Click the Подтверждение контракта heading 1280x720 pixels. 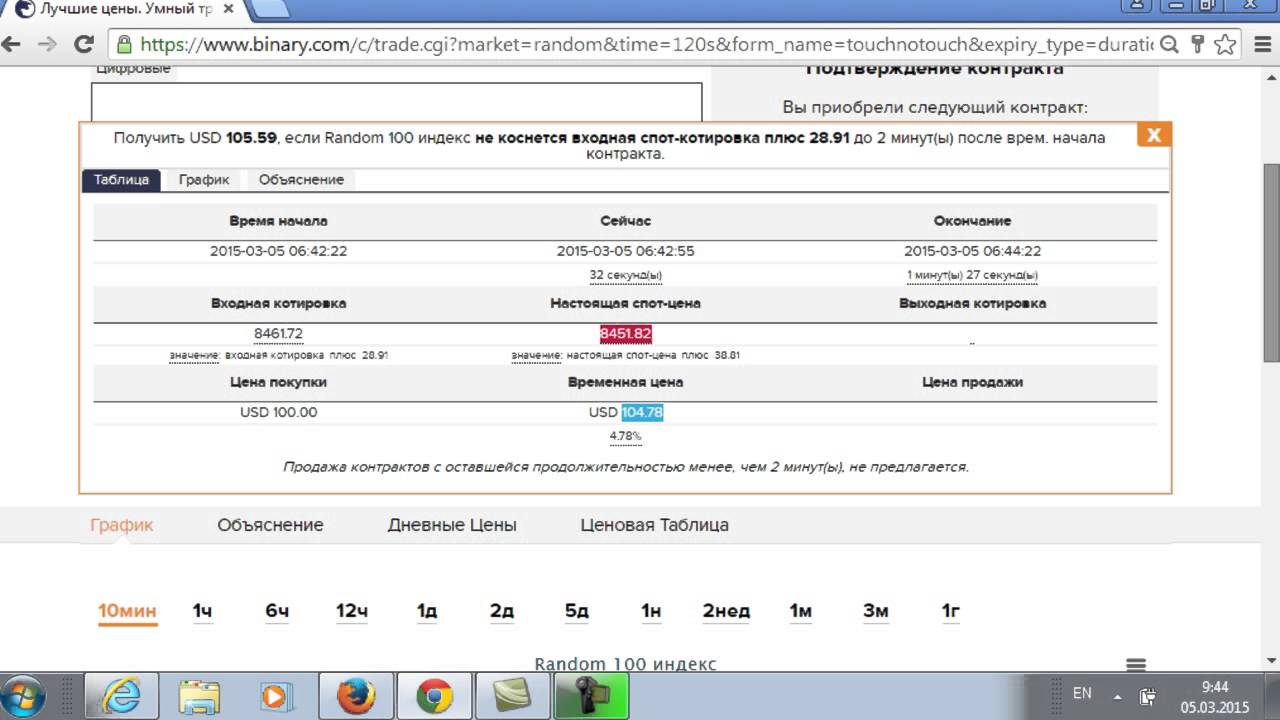point(934,69)
